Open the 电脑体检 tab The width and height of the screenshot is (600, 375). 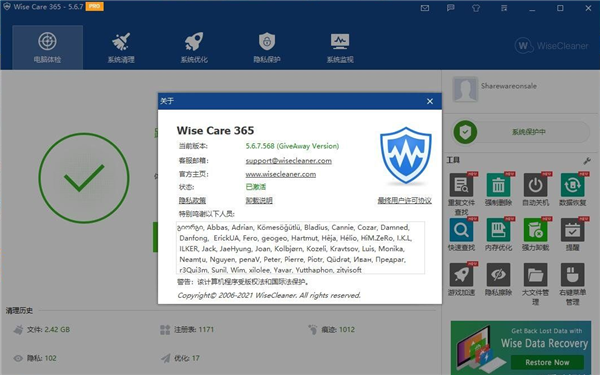[x=47, y=47]
